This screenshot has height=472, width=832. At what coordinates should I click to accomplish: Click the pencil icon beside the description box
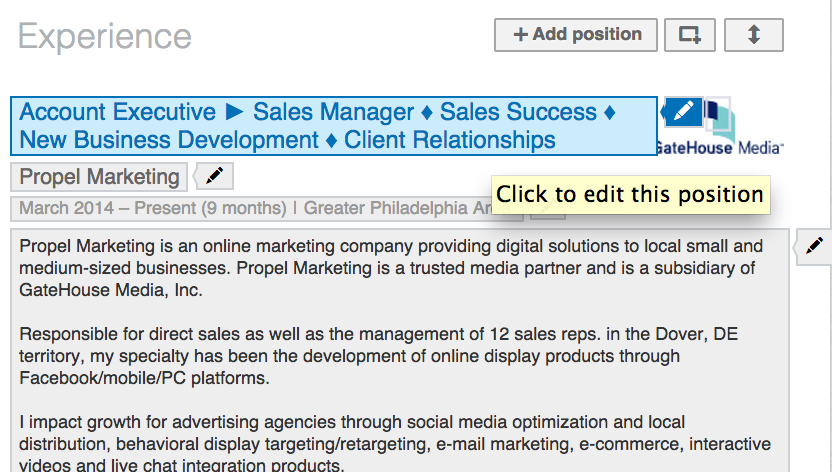click(813, 246)
